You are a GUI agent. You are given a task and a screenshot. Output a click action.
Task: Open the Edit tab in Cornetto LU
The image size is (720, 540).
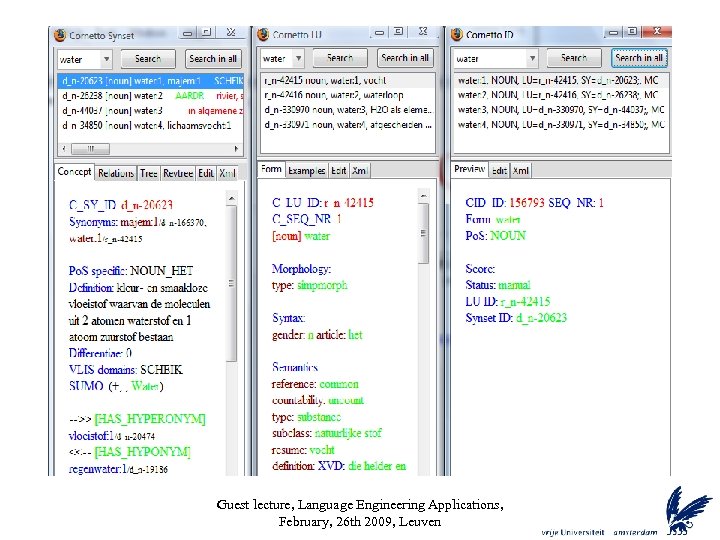coord(338,170)
